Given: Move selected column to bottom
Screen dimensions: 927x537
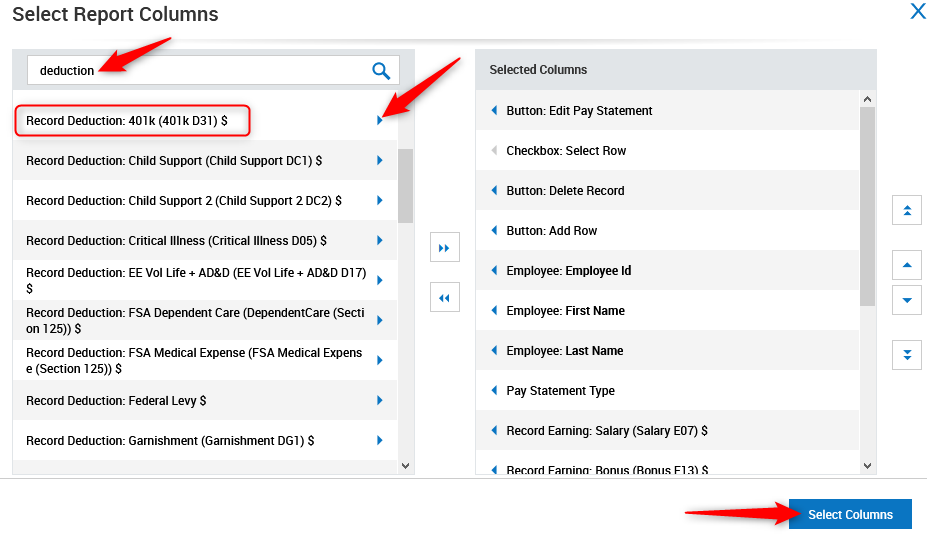Looking at the screenshot, I should pyautogui.click(x=907, y=355).
